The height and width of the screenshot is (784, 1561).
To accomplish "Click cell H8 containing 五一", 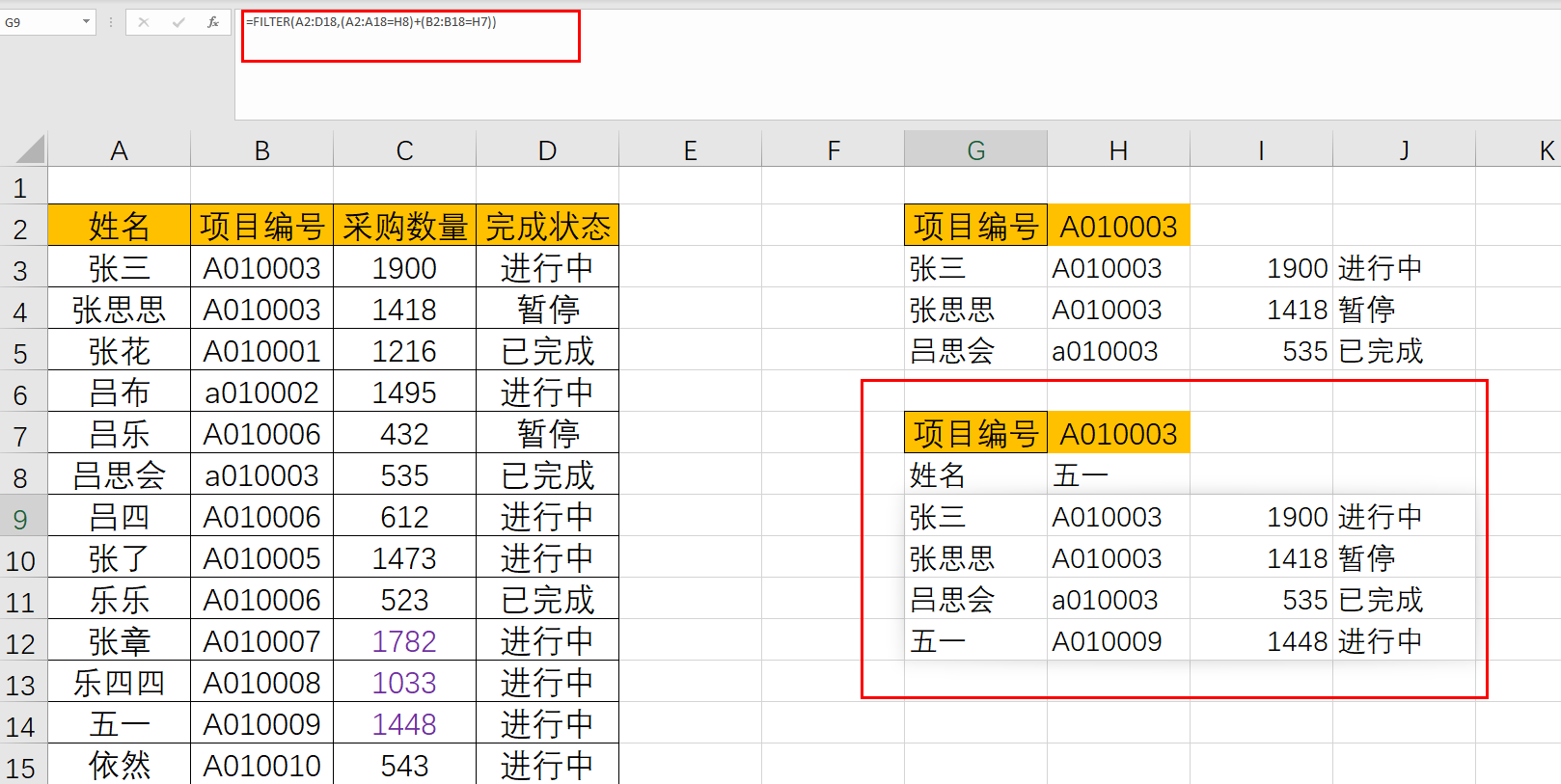I will click(x=1118, y=474).
